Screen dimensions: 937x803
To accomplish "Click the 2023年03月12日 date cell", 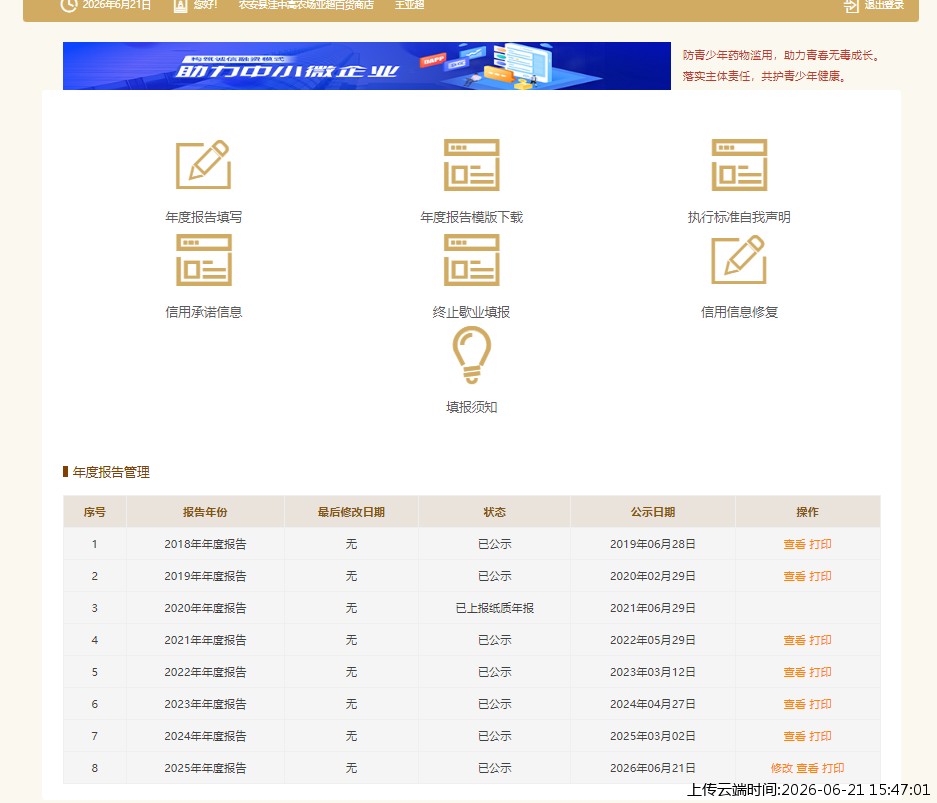I will coord(653,672).
